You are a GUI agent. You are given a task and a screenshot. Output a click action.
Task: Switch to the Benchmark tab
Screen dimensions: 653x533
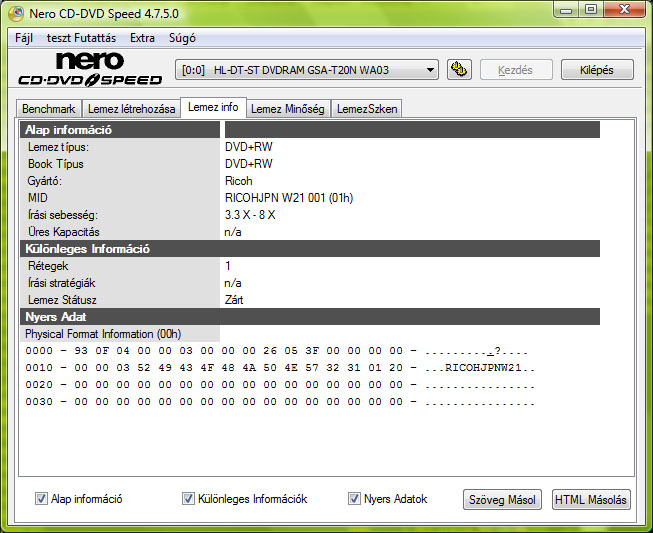pos(49,109)
